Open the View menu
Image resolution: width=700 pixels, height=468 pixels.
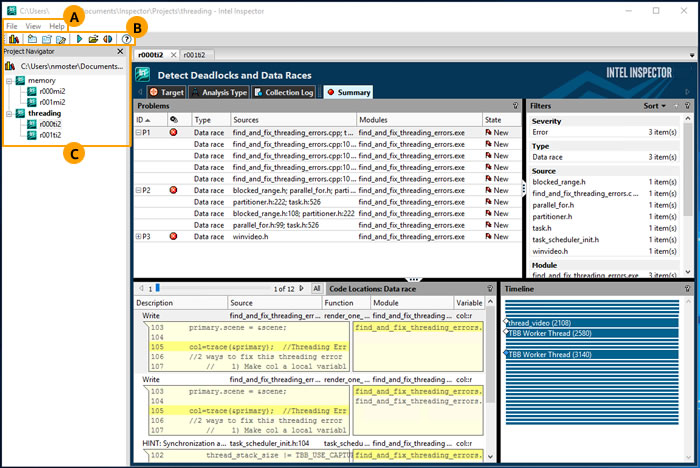click(x=33, y=25)
